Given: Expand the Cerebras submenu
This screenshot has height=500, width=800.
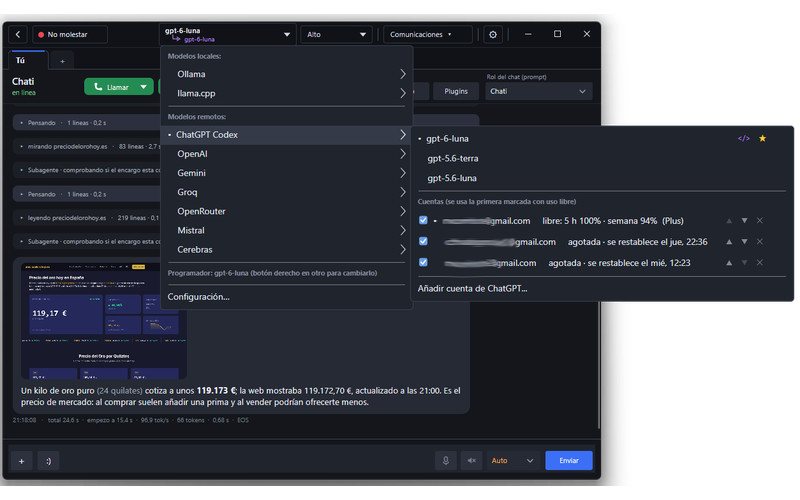Looking at the screenshot, I should [286, 249].
